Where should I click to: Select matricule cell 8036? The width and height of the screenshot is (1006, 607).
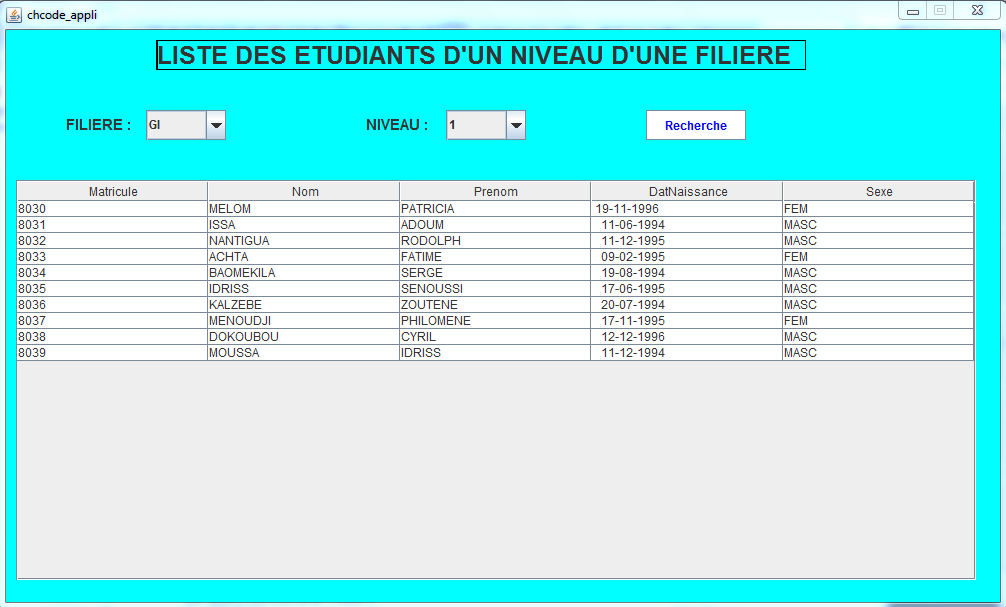click(x=112, y=305)
